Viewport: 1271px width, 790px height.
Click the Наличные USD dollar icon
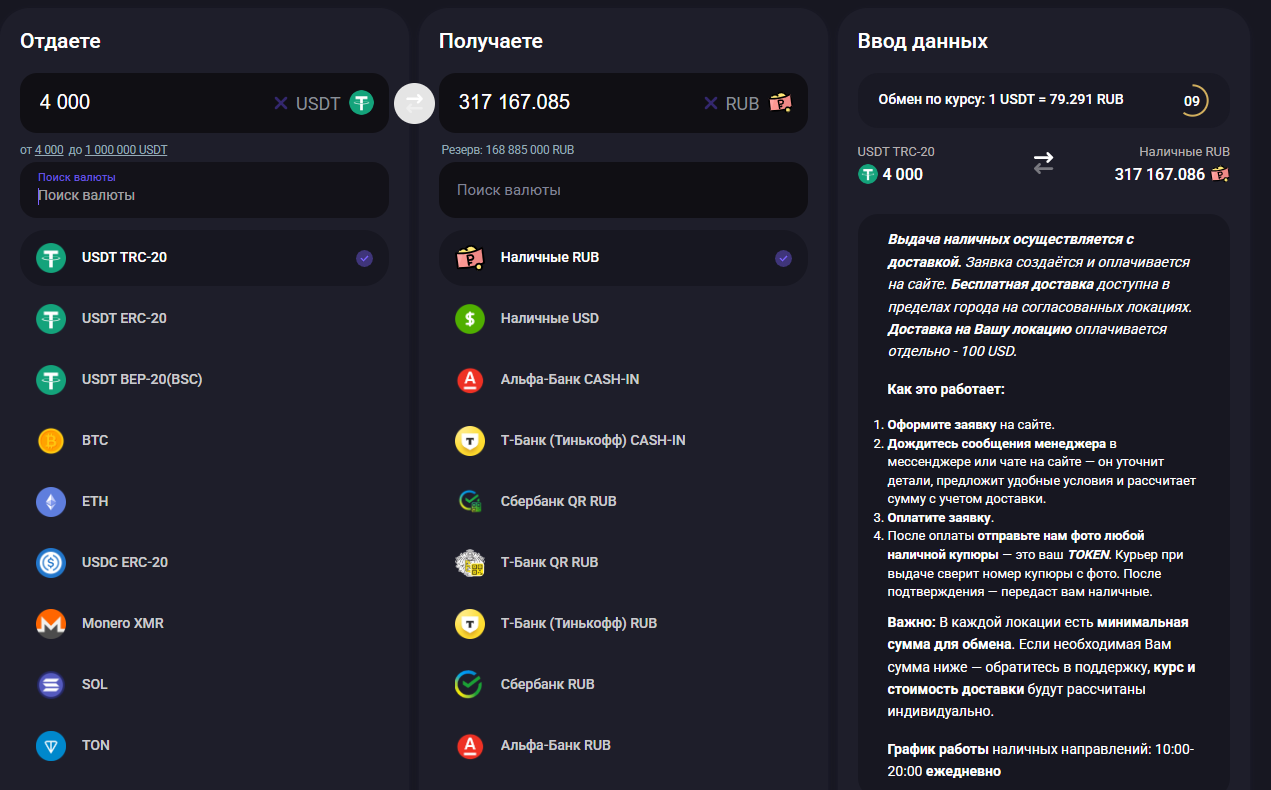[x=470, y=318]
